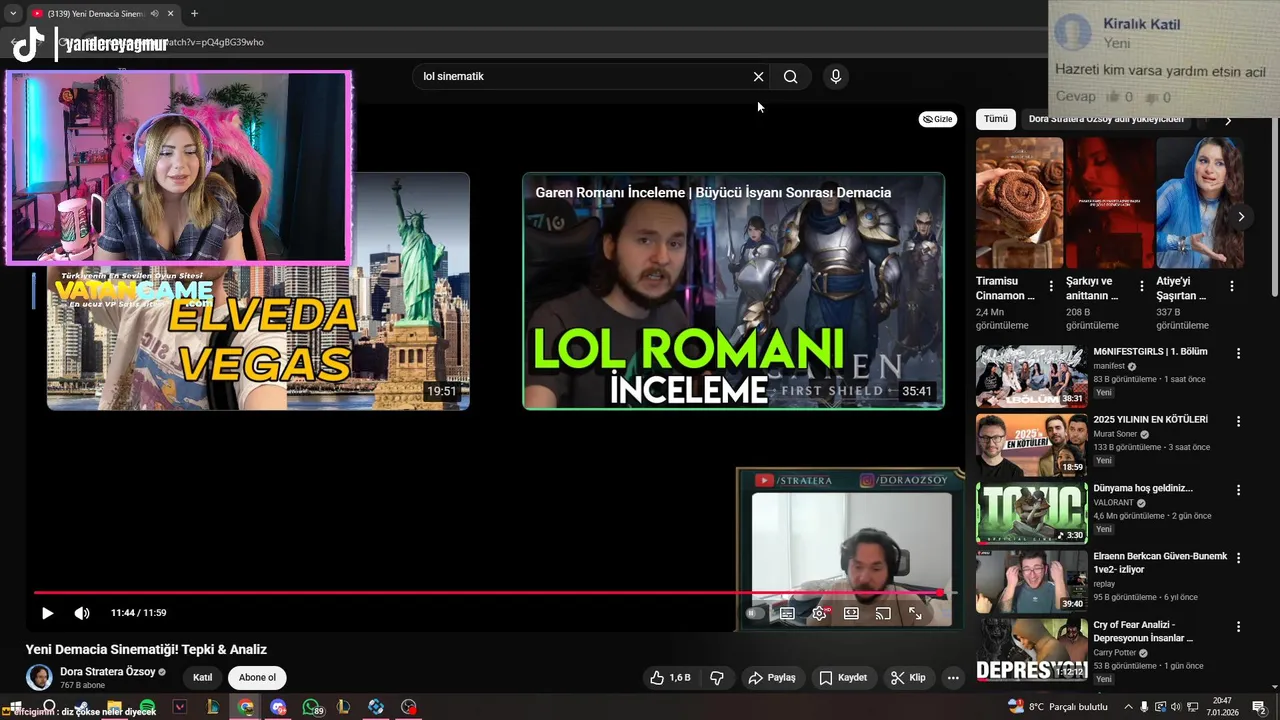Mute tab audio icon on browser tab
The height and width of the screenshot is (720, 1280).
coord(154,14)
